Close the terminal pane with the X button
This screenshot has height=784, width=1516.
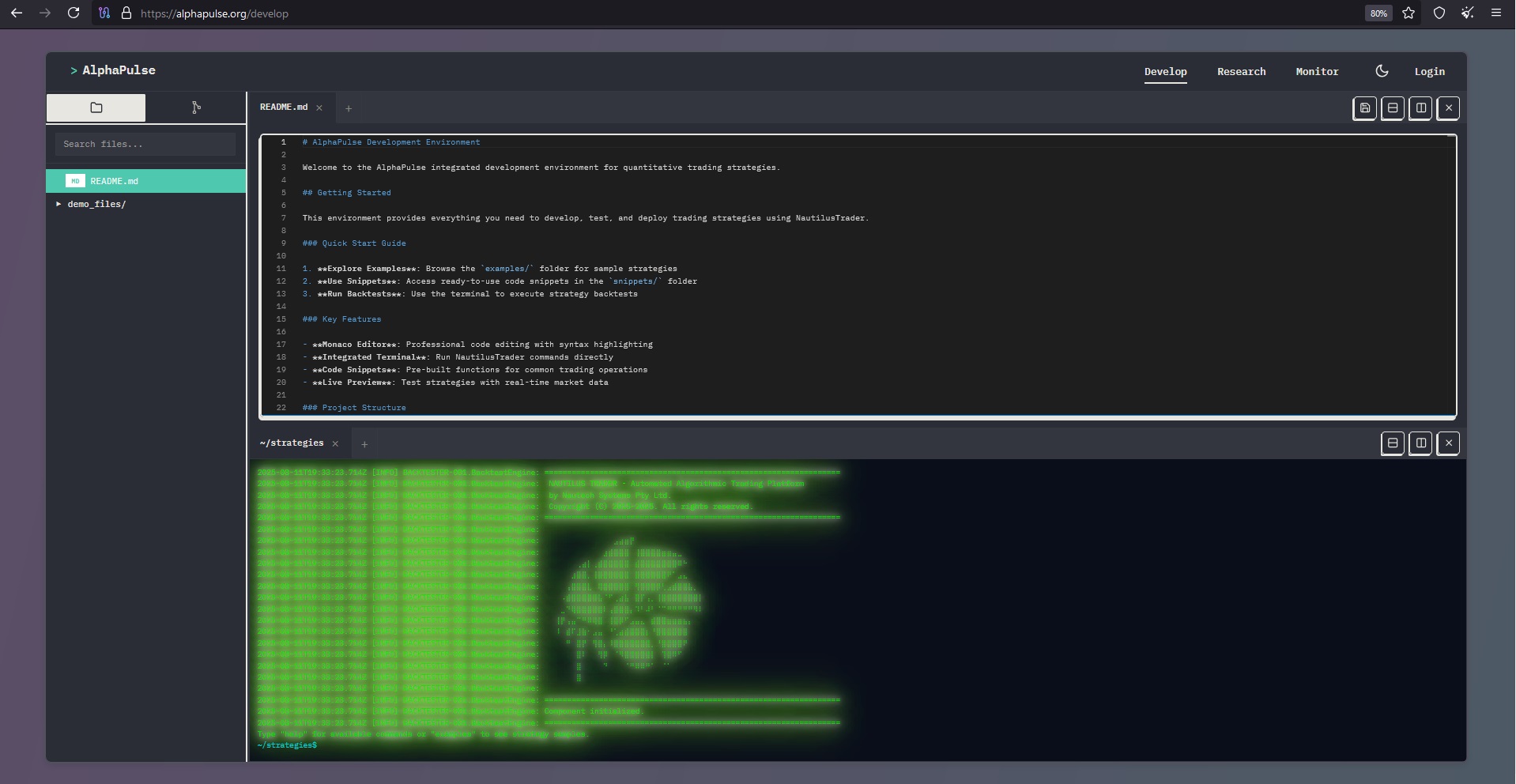[x=1448, y=443]
